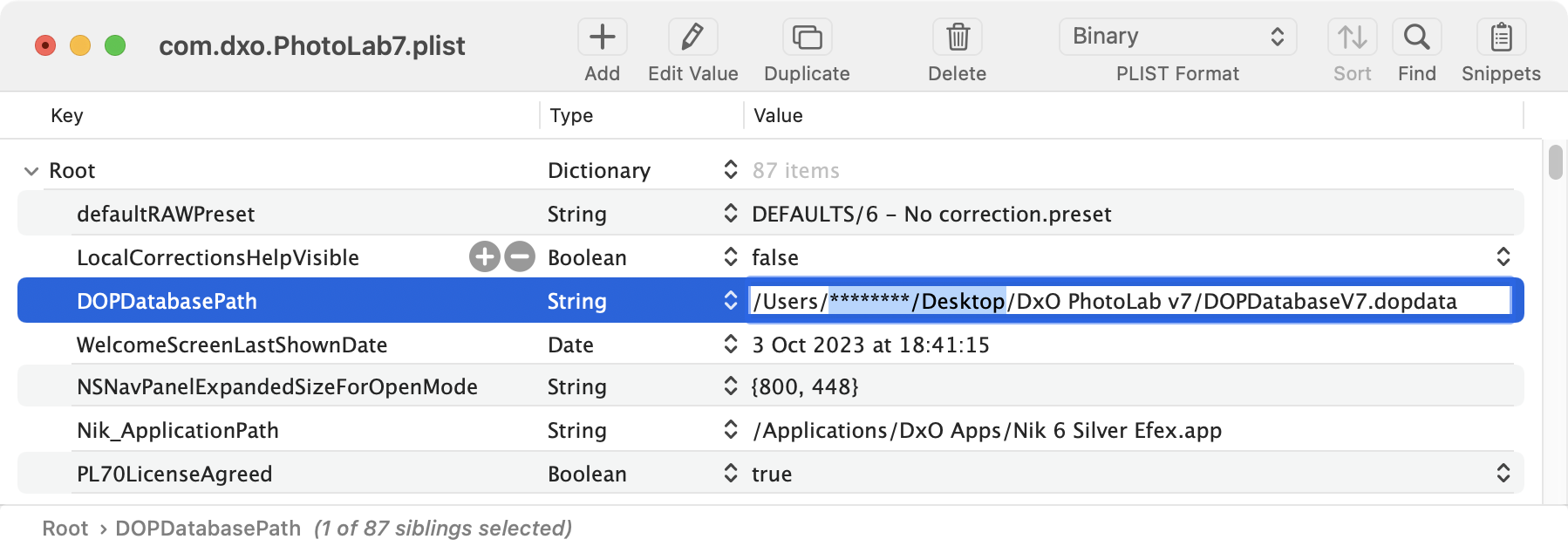Click the vertical scrollbar thumb
Screen dimensions: 1568x553
(x=1556, y=162)
